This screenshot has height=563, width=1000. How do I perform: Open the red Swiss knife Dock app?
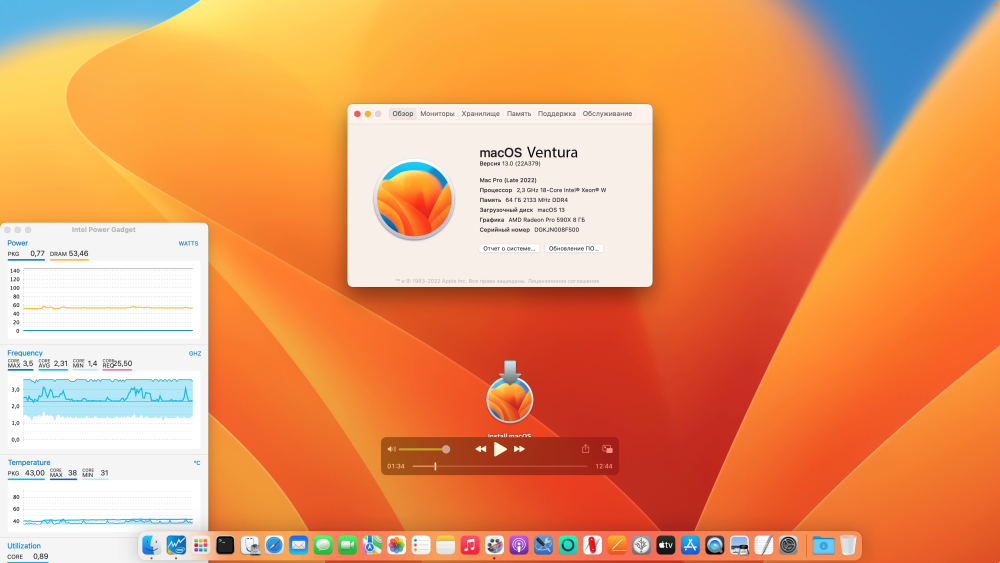click(x=592, y=545)
